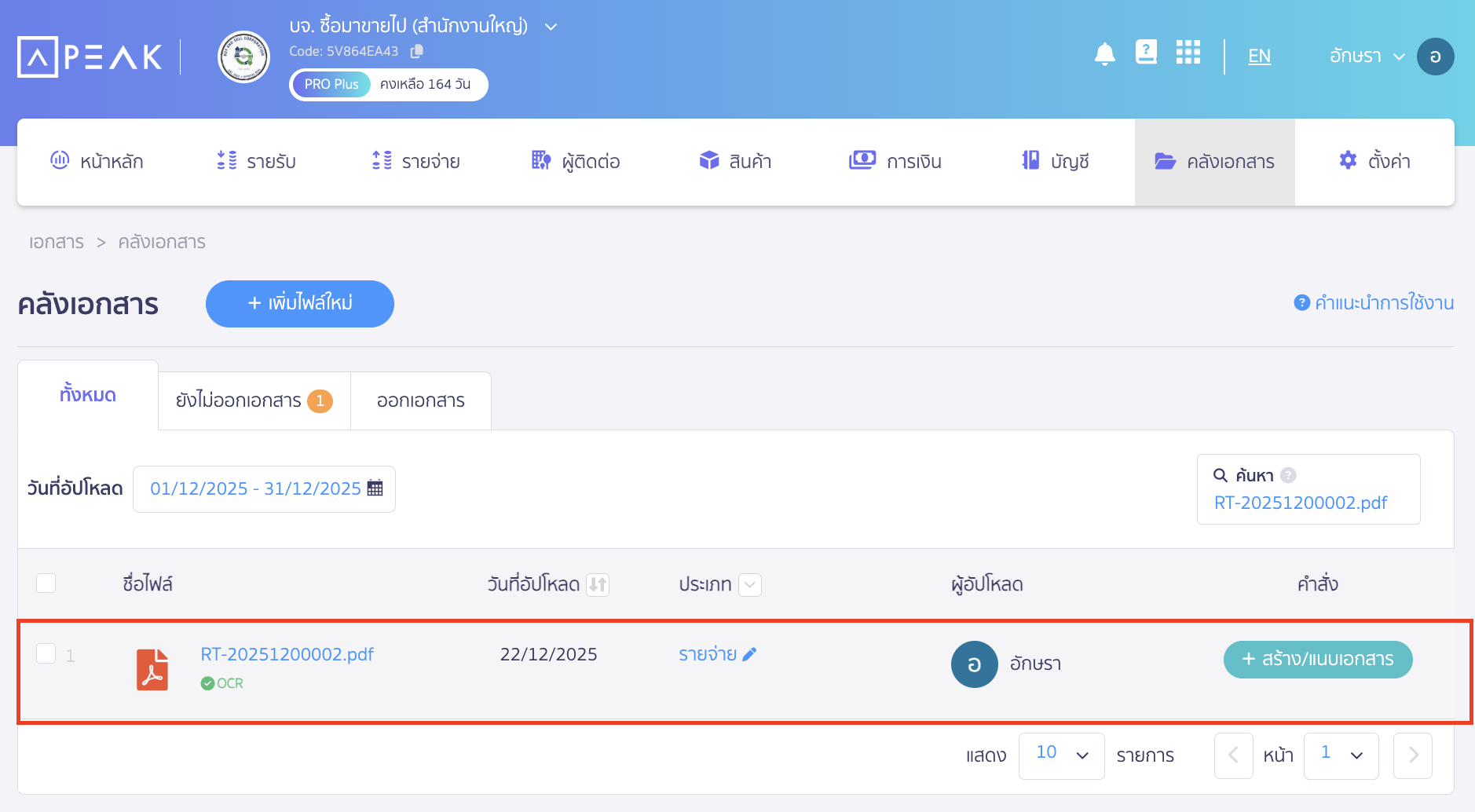The image size is (1475, 812).
Task: Open the help guide book icon
Action: click(x=1146, y=53)
